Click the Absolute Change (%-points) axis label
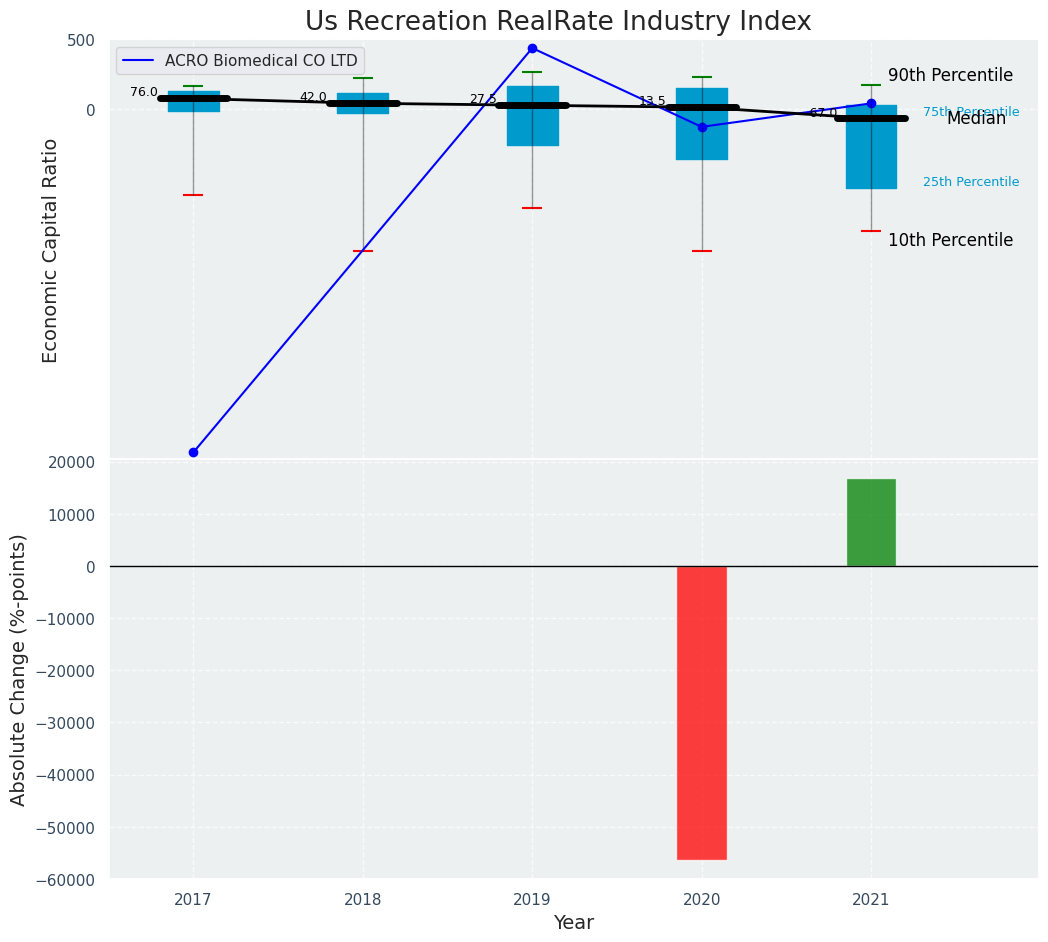This screenshot has height=942, width=1048. click(19, 669)
